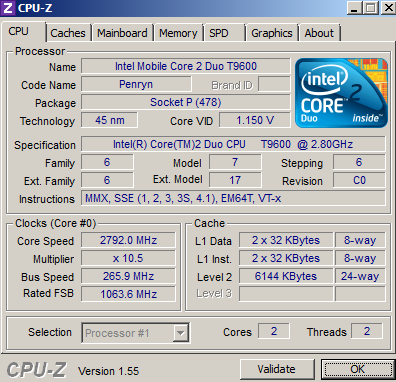Open the Graphics tab
Image resolution: width=396 pixels, height=382 pixels.
point(272,33)
